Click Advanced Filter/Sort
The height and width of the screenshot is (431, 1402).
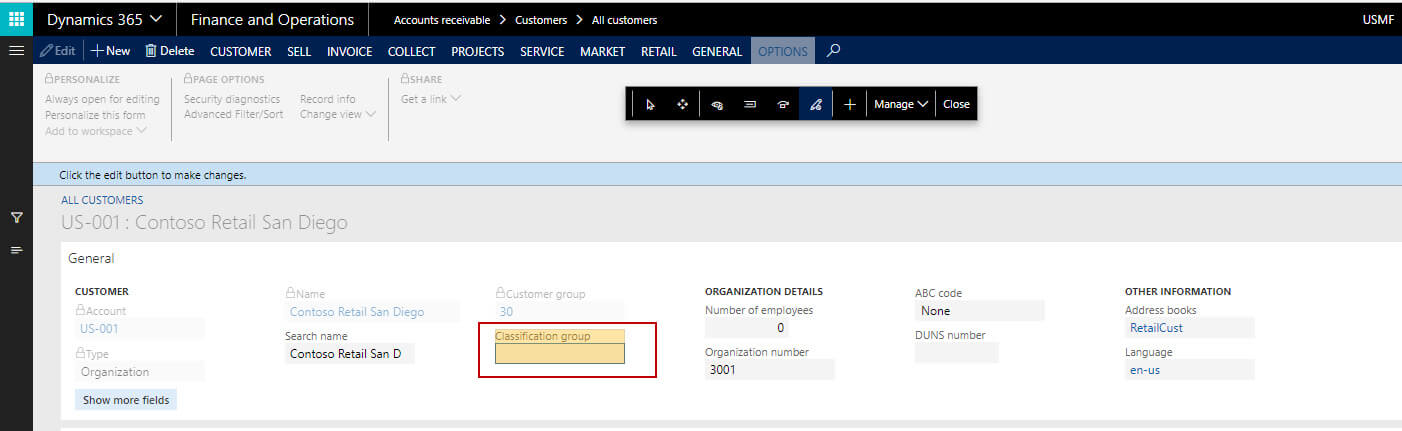tap(234, 114)
